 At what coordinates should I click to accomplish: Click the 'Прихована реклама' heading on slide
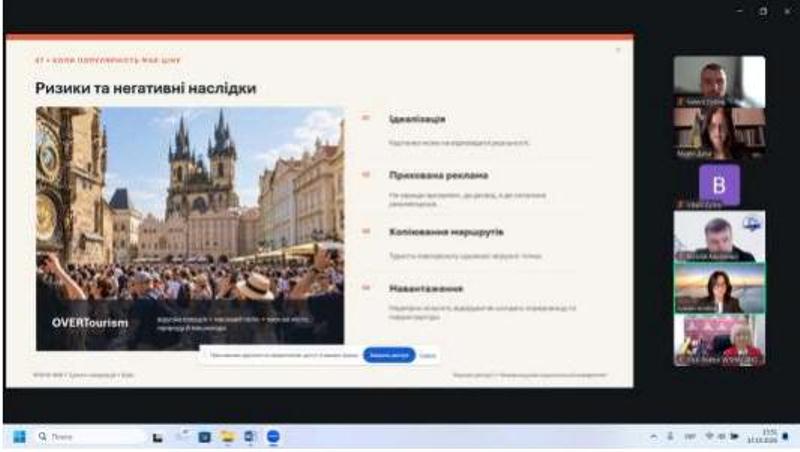pos(438,175)
